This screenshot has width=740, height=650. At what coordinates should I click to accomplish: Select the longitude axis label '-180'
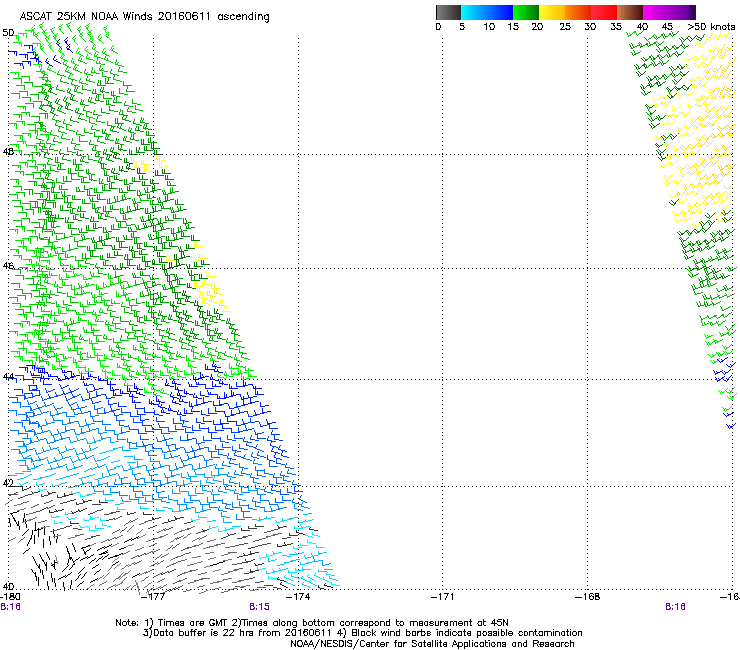10,597
